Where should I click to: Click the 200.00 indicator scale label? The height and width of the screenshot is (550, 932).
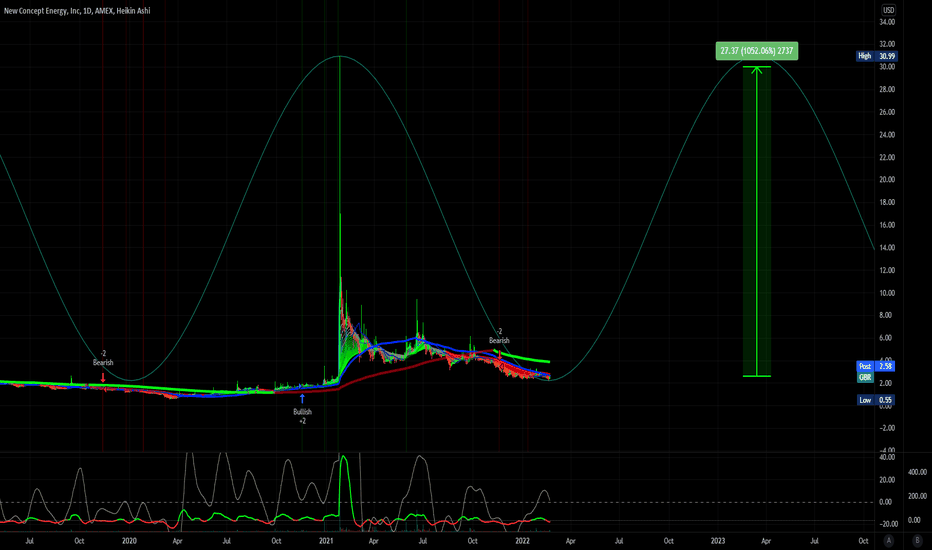[x=917, y=496]
